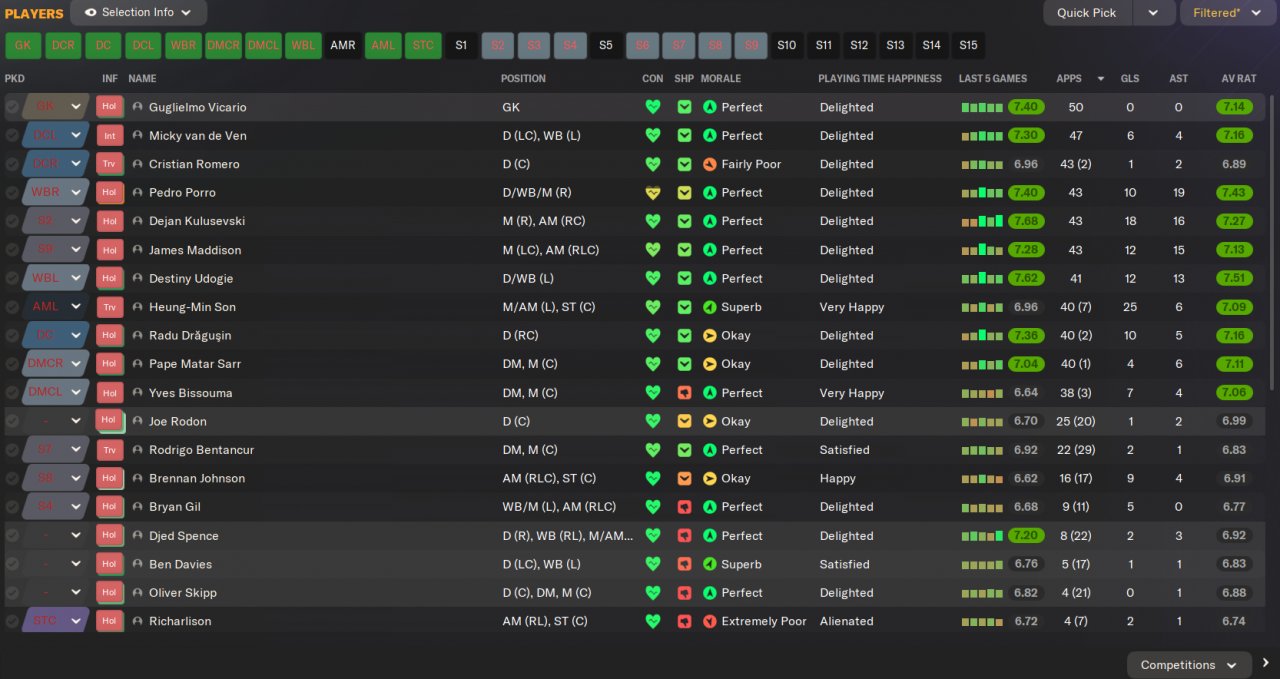Open AML position dropdown for Son
Screen dimensions: 1280x679
pyautogui.click(x=76, y=307)
